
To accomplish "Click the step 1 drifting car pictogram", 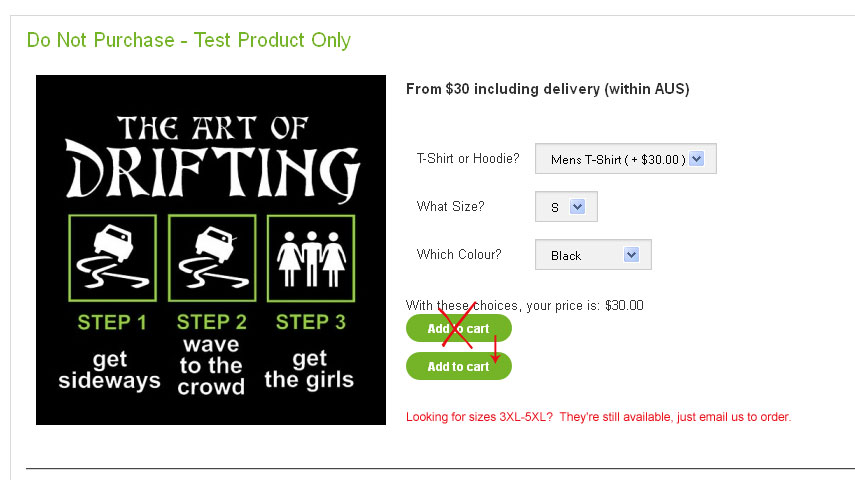I will click(x=112, y=258).
